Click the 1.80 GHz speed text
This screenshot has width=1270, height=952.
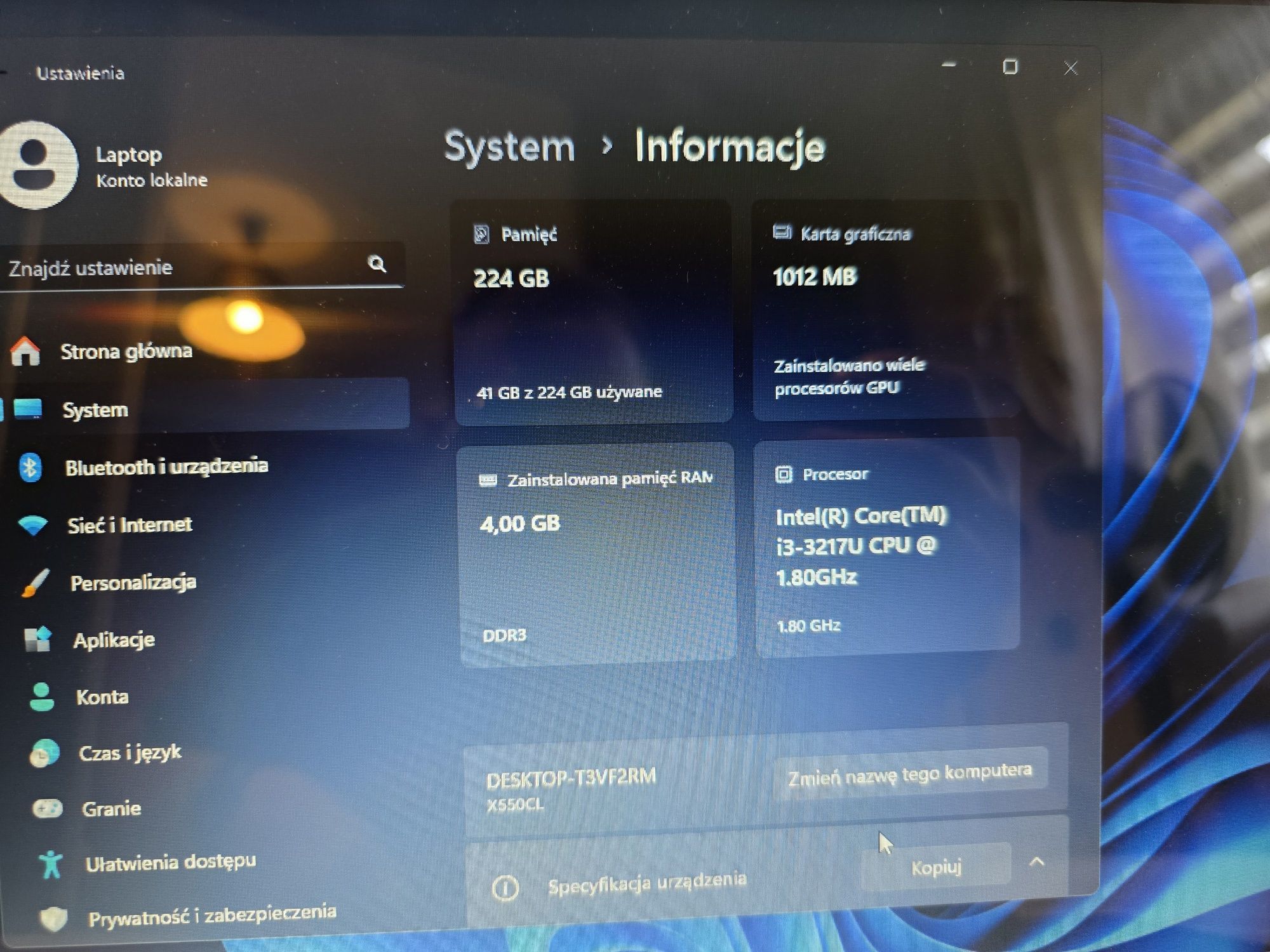tap(808, 626)
